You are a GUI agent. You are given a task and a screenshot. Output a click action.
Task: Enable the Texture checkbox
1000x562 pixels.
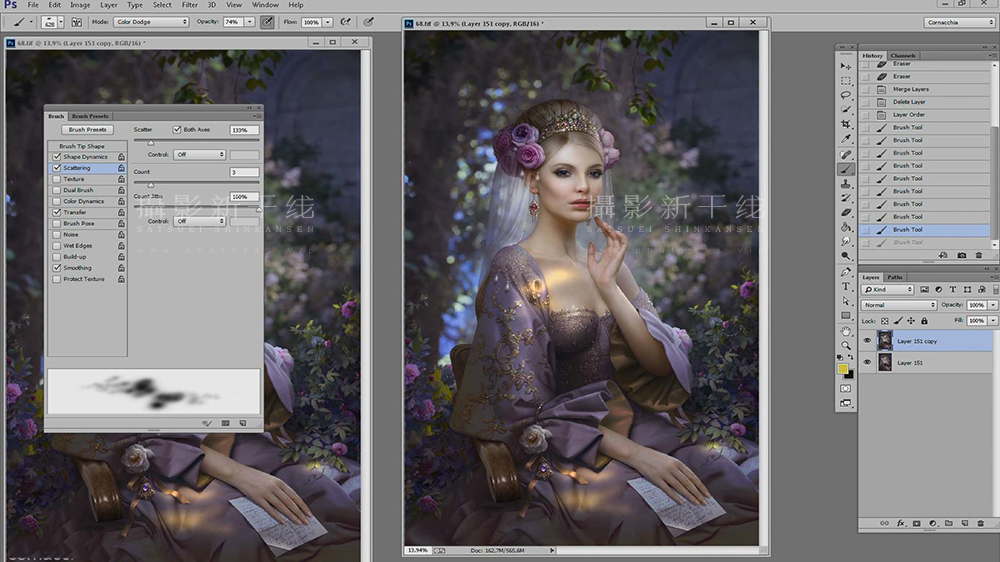coord(57,179)
